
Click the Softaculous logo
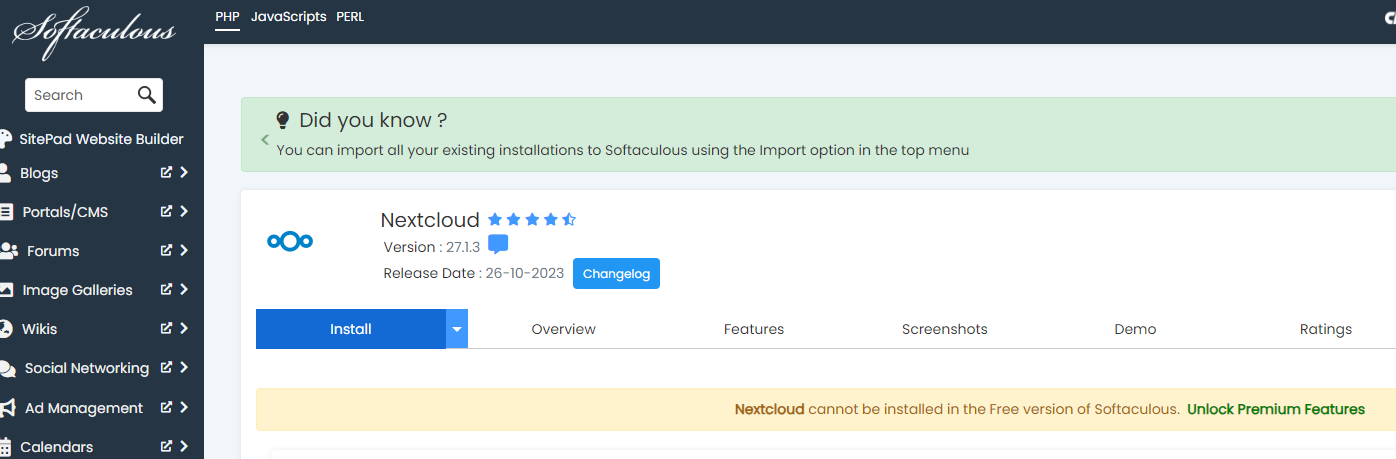click(x=94, y=30)
